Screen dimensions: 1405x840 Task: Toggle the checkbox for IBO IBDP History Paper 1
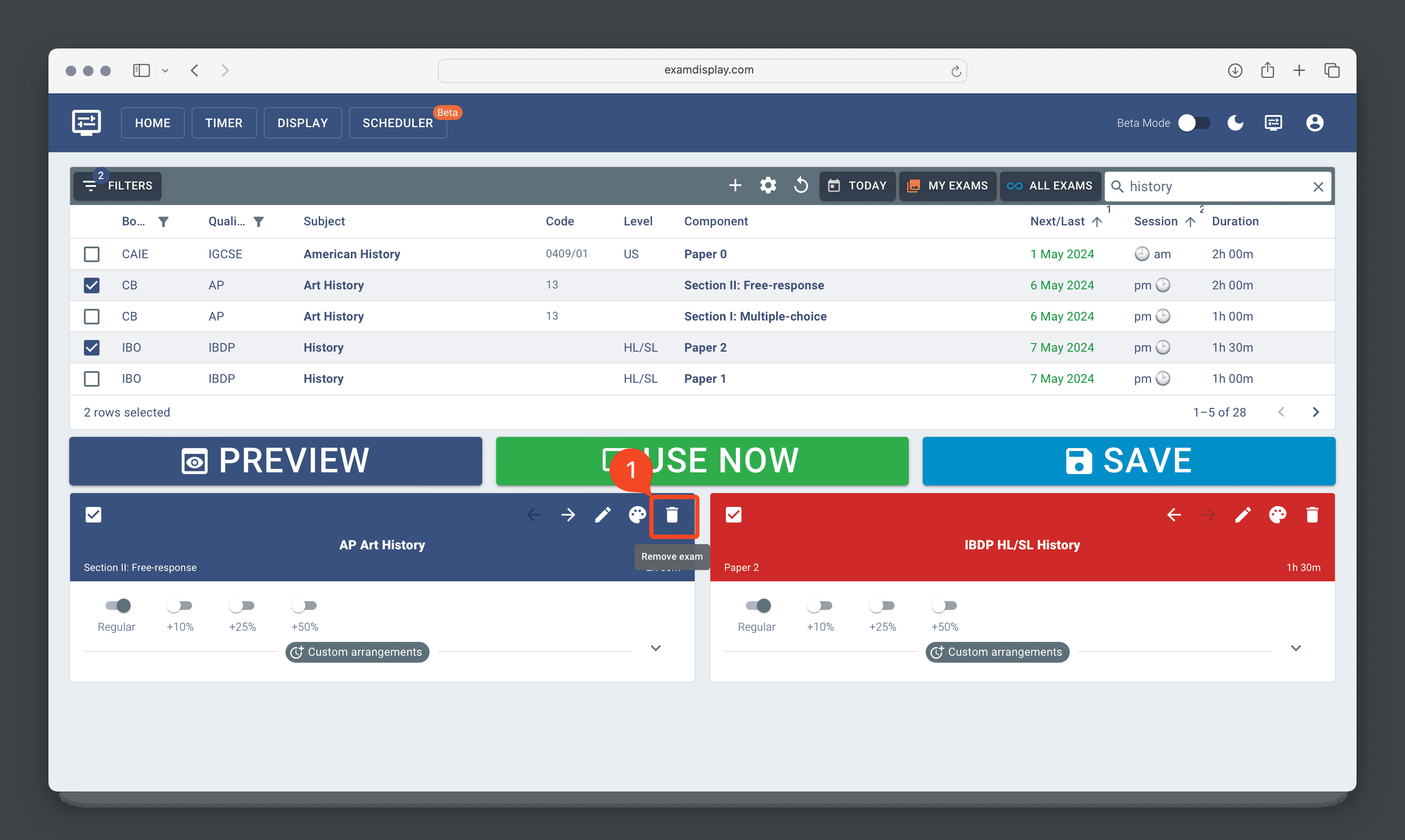tap(91, 378)
